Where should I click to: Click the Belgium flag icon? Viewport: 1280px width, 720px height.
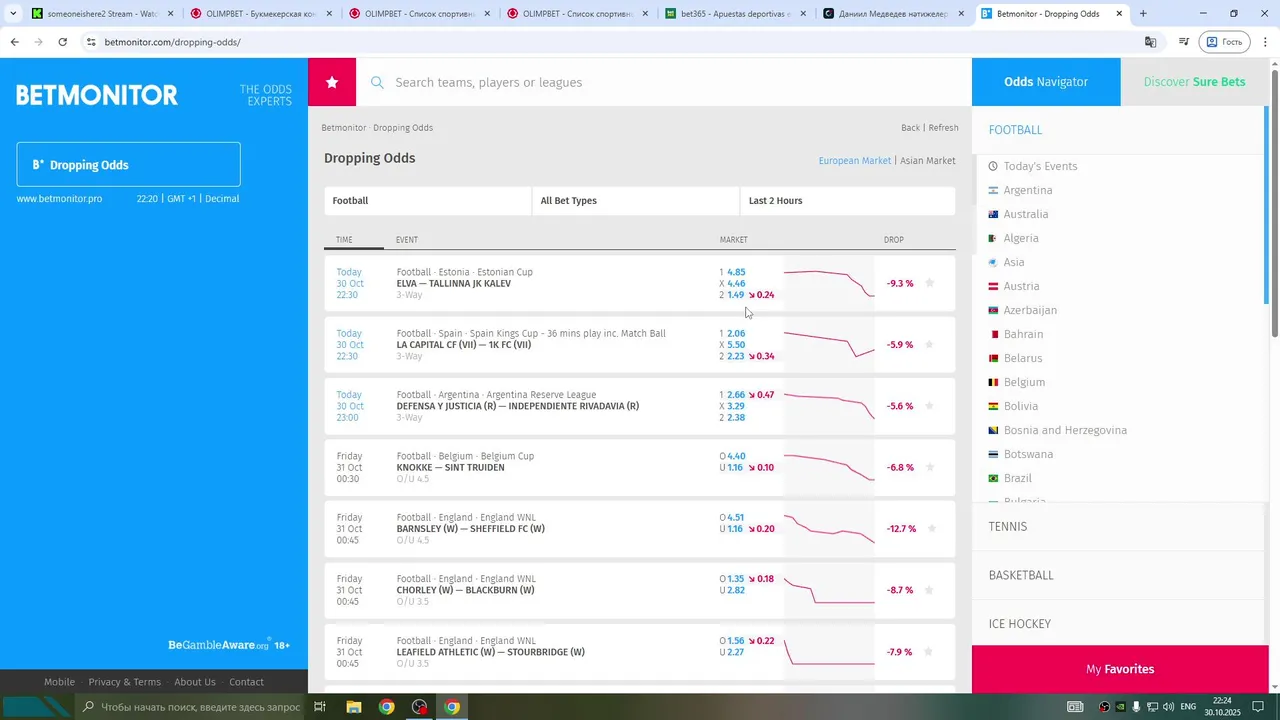click(x=993, y=382)
